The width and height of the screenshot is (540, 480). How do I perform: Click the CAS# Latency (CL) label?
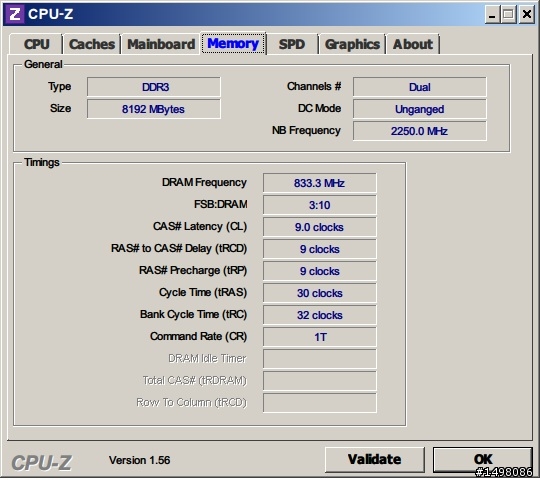coord(200,227)
